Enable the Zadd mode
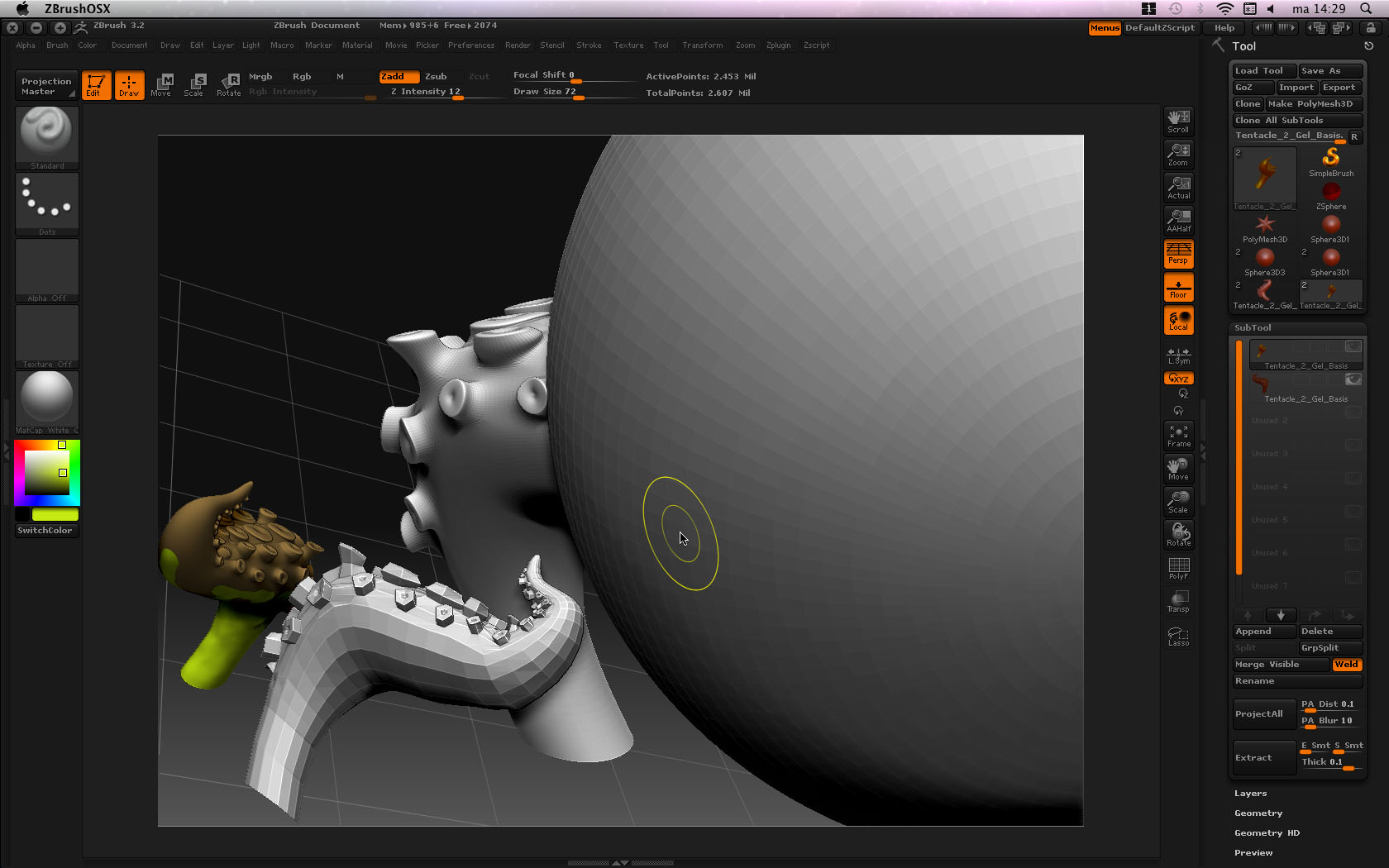Screen dimensions: 1389x868 [399, 76]
